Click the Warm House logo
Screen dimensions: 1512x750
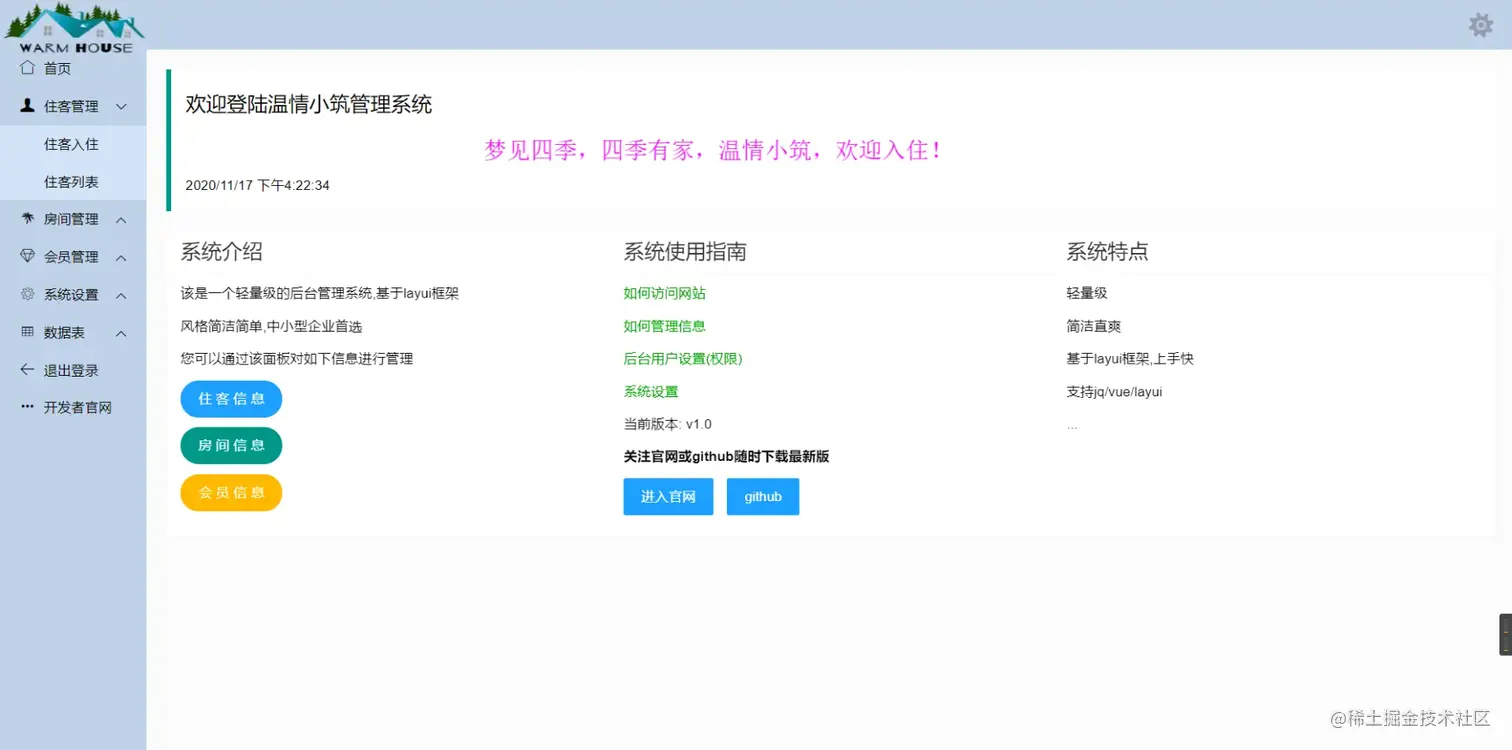pos(75,28)
